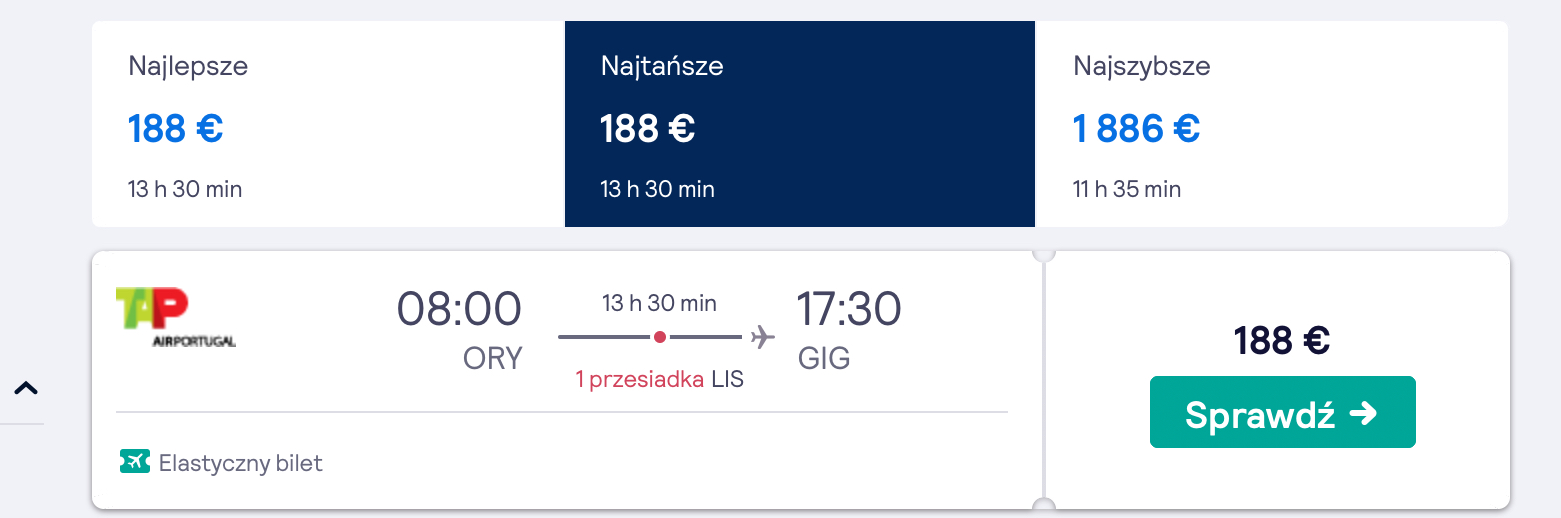The height and width of the screenshot is (518, 1561).
Task: Click the GIG arrival airport code
Action: (824, 358)
